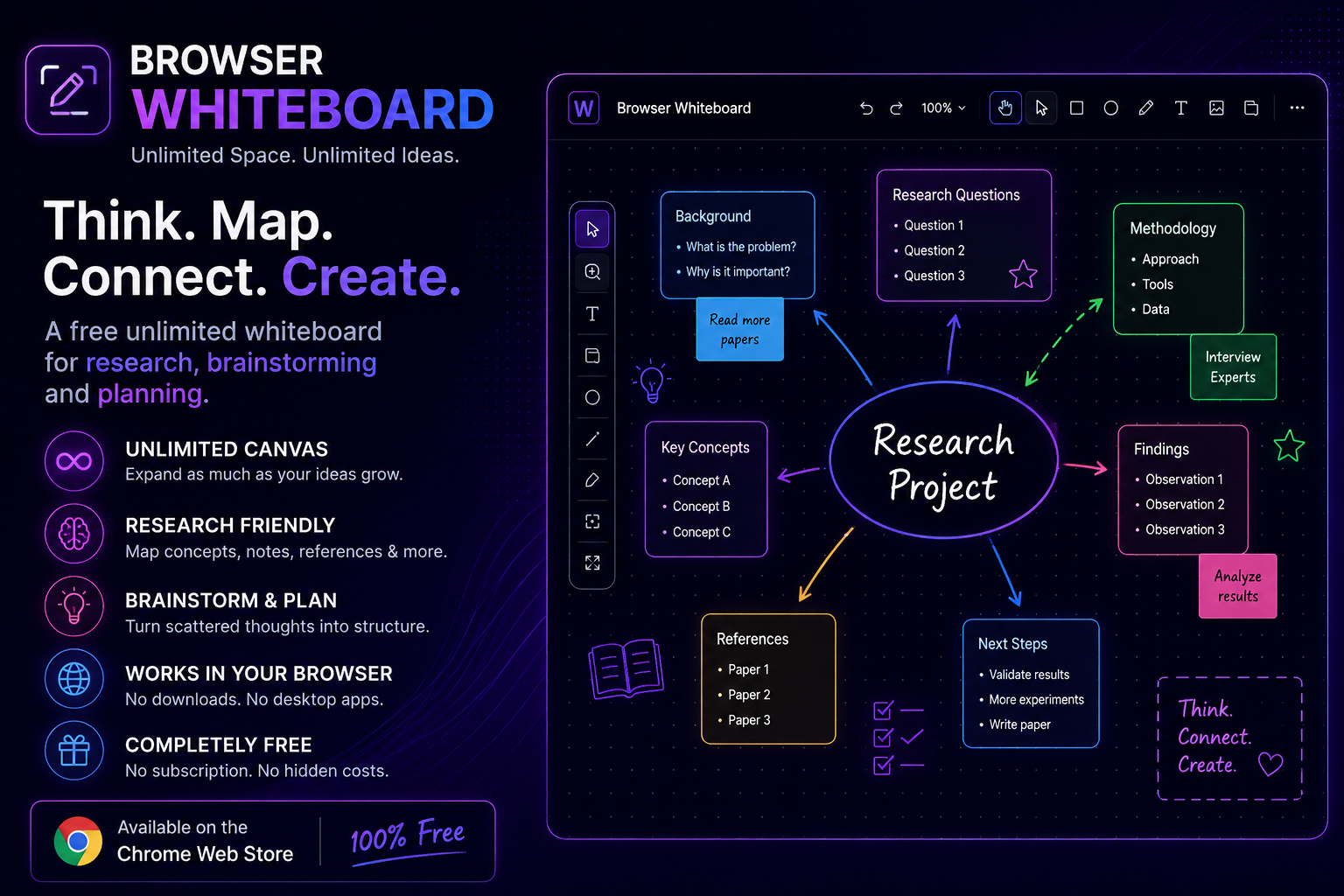This screenshot has width=1344, height=896.
Task: Pick the pencil draw tool in top toolbar
Action: pyautogui.click(x=1146, y=108)
